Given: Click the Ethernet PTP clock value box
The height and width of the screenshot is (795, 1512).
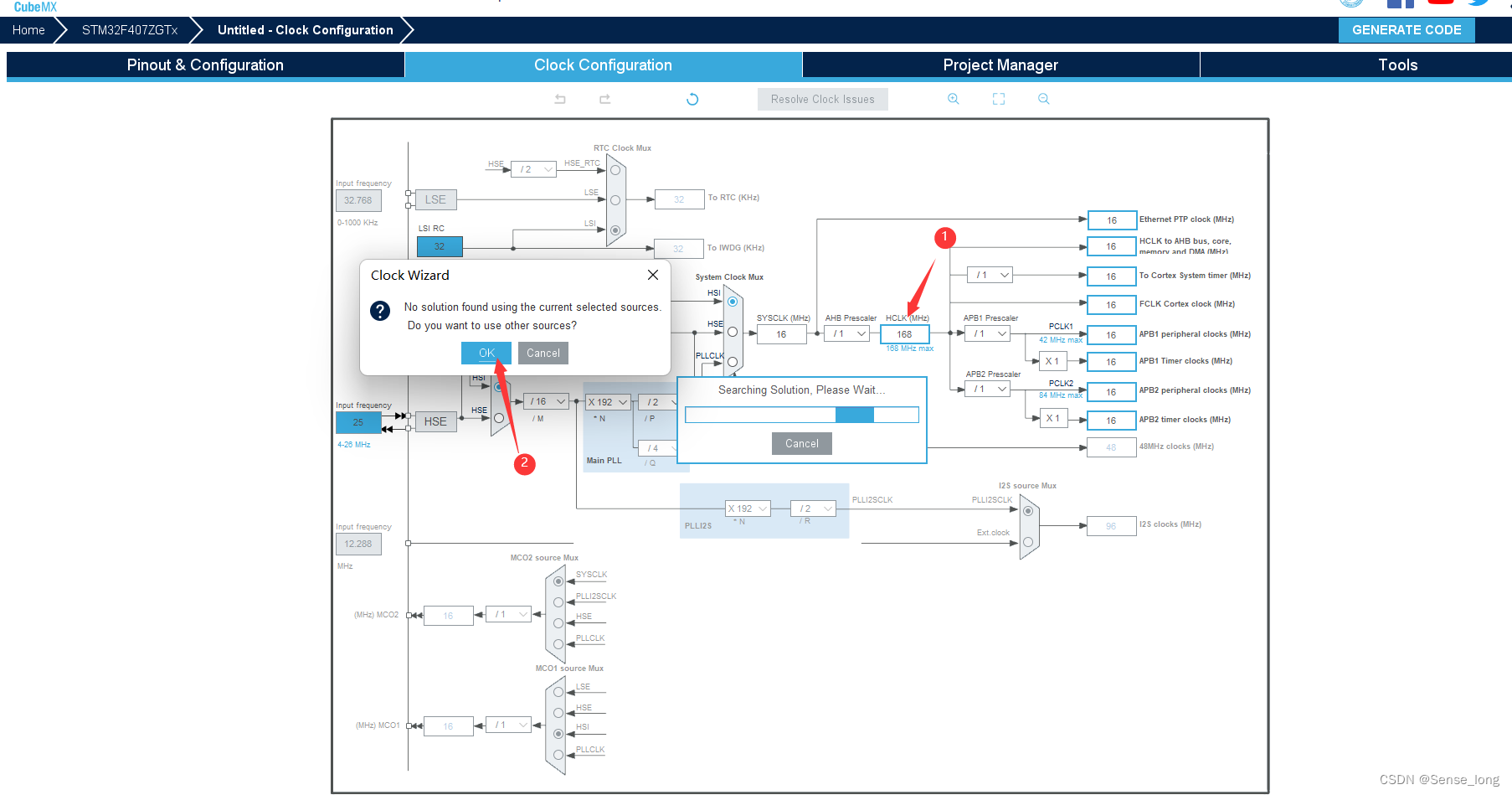Looking at the screenshot, I should [1112, 220].
